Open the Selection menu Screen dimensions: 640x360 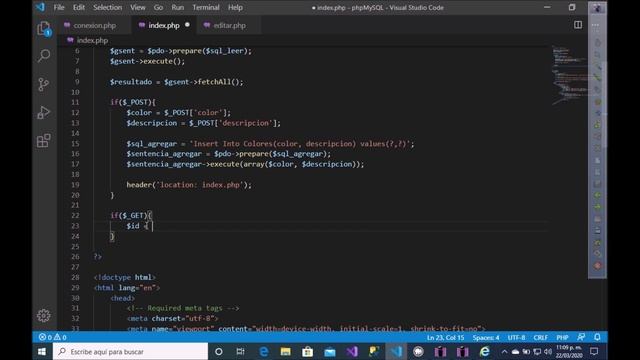107,7
